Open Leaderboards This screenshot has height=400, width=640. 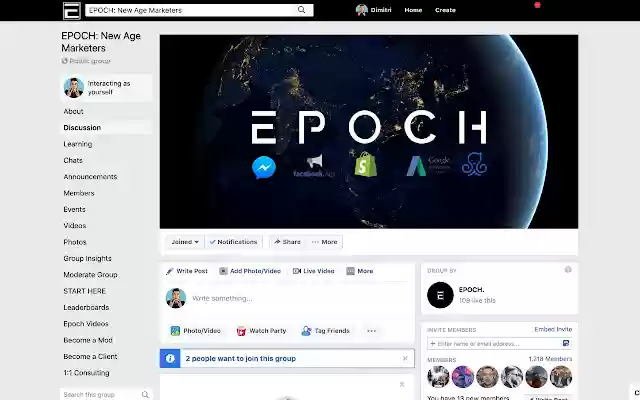(x=86, y=307)
